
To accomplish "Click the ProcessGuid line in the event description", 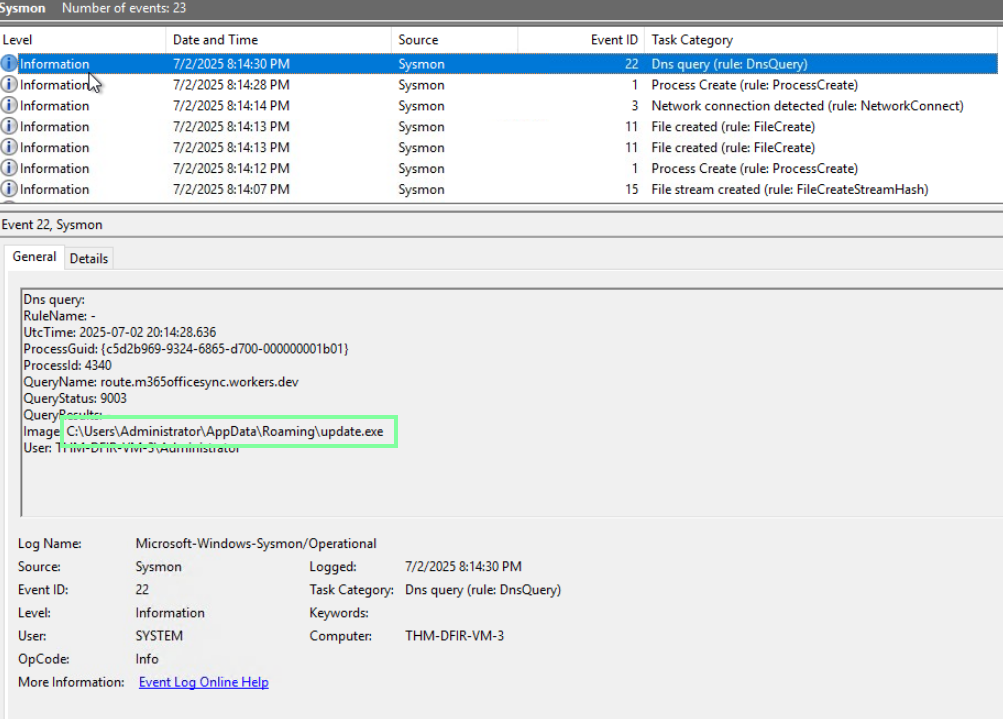I will [185, 349].
